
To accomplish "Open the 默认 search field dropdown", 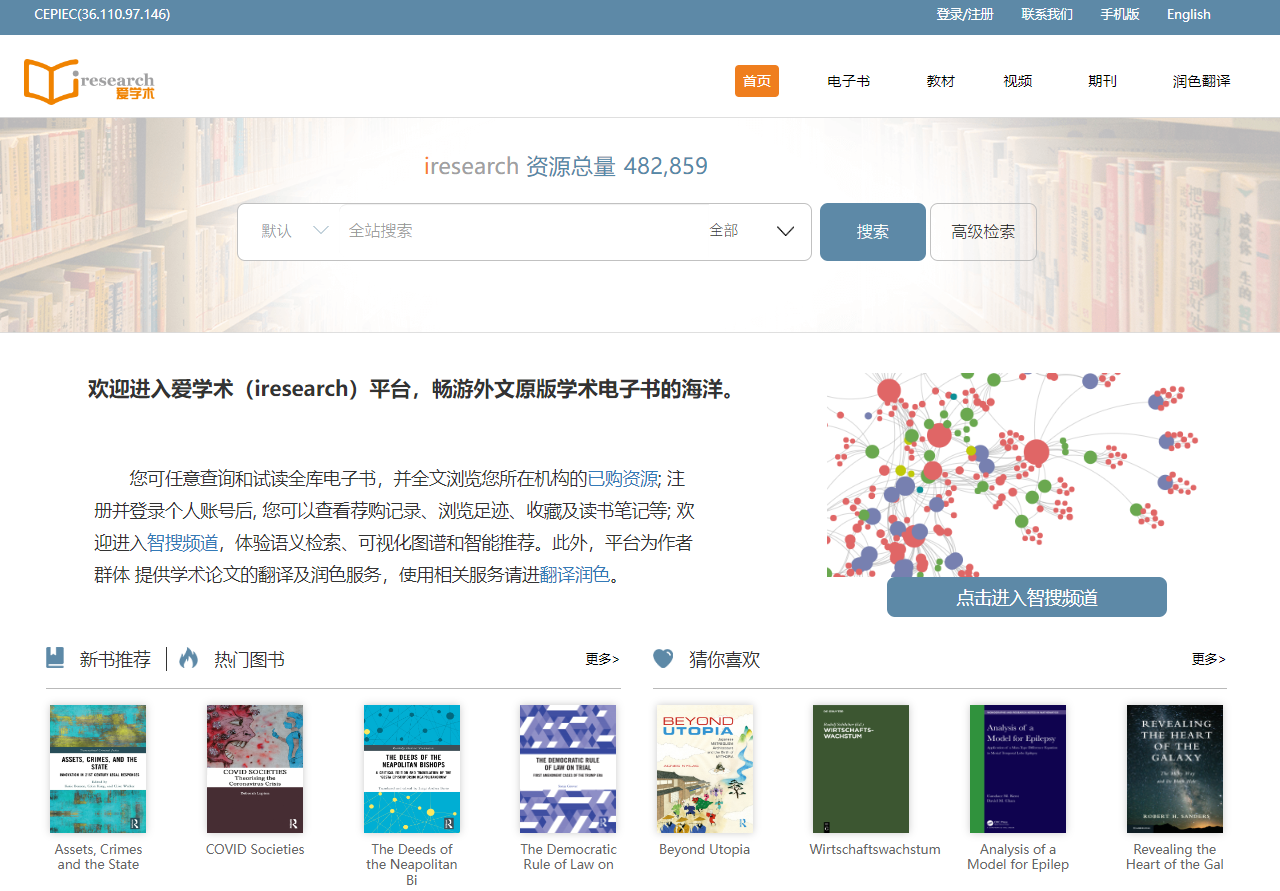I will pyautogui.click(x=294, y=231).
